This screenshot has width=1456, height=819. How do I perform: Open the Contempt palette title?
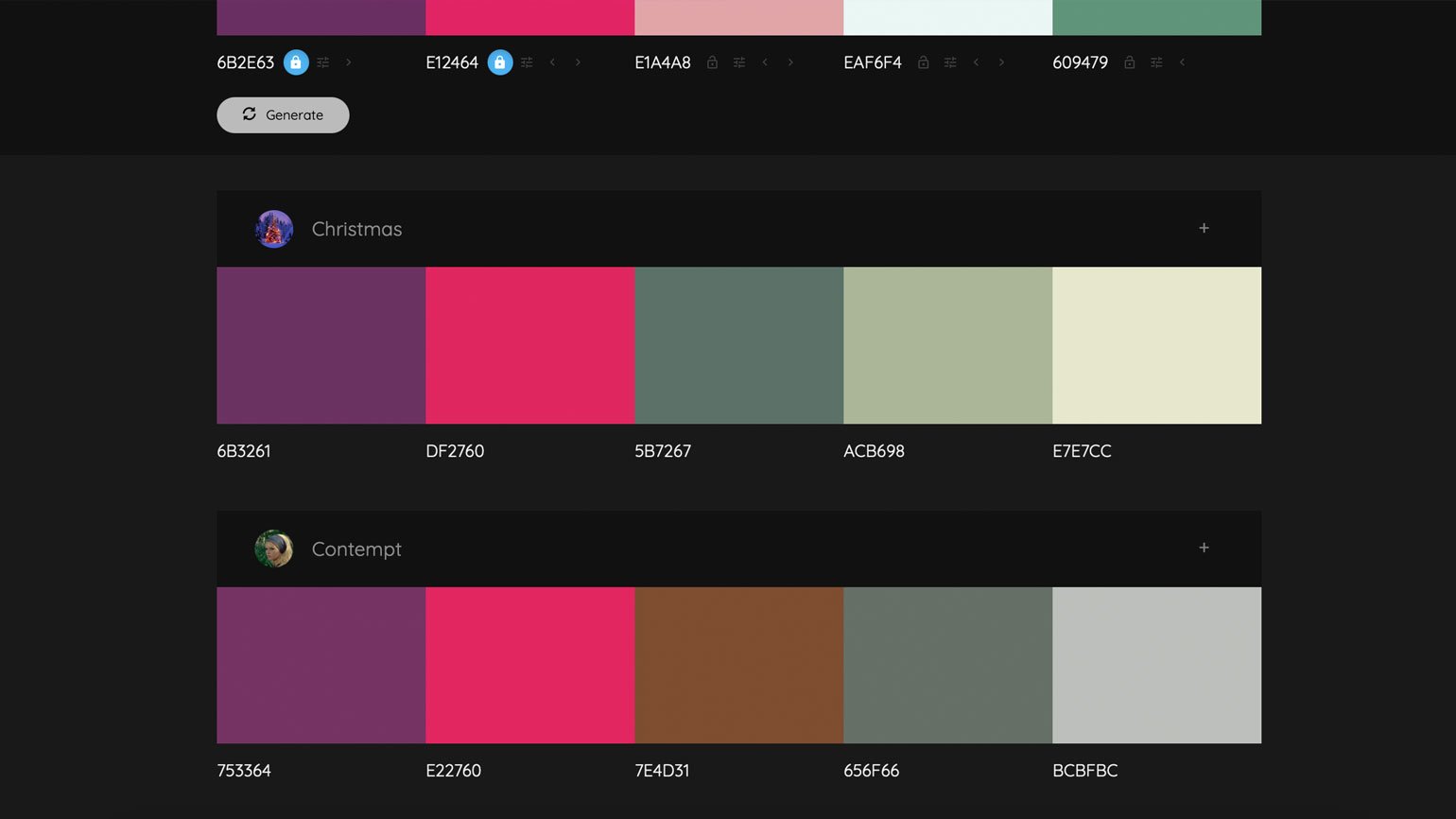coord(356,549)
